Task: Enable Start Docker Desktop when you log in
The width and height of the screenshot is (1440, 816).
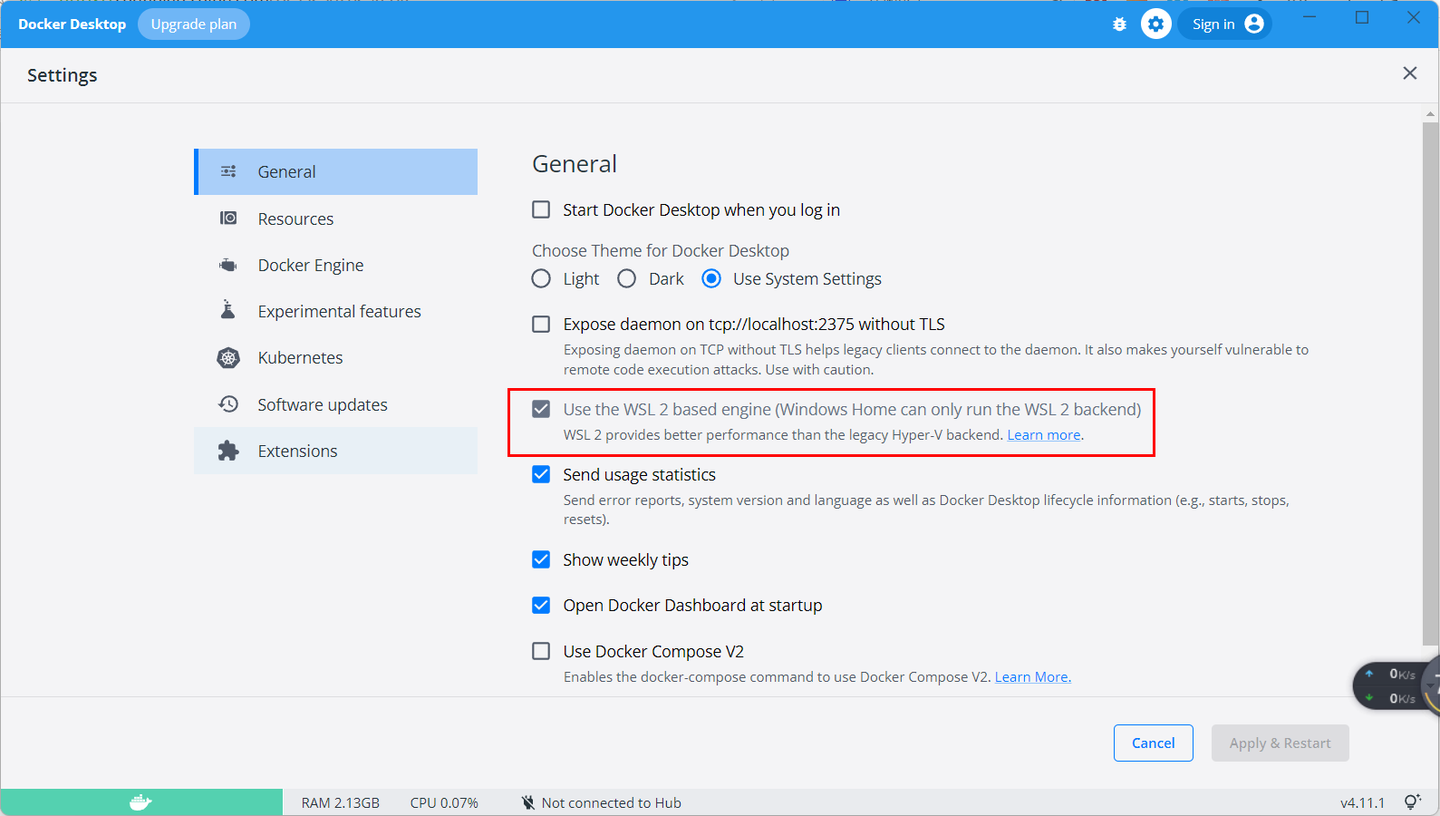Action: pyautogui.click(x=541, y=209)
